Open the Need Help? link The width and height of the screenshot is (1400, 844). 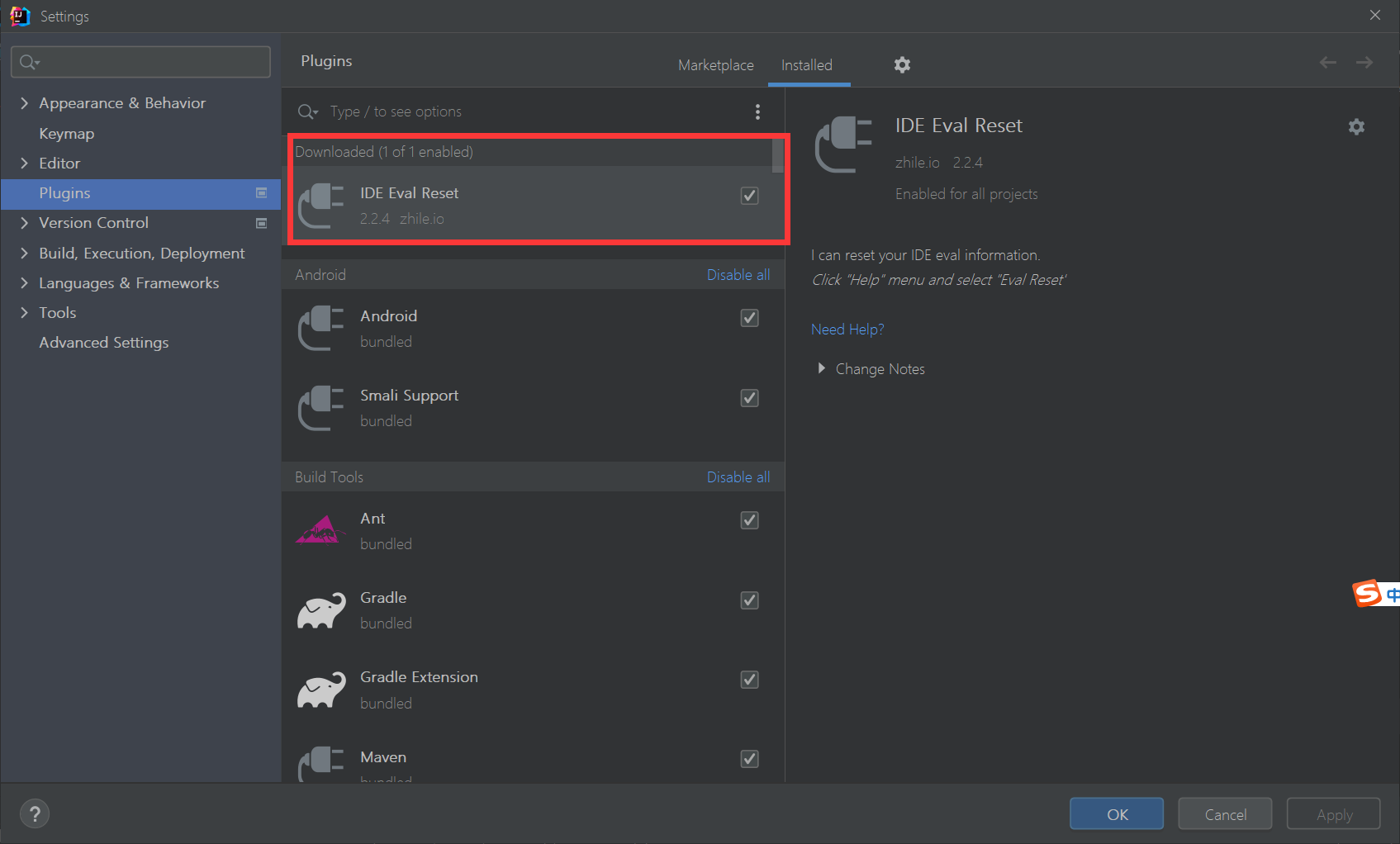pos(847,330)
